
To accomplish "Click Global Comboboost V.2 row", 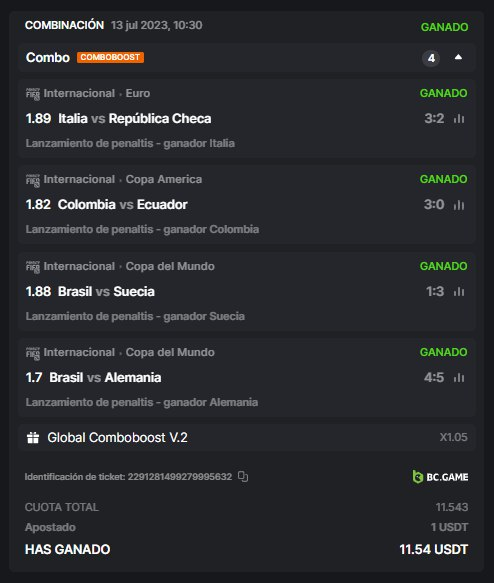I will (x=247, y=438).
